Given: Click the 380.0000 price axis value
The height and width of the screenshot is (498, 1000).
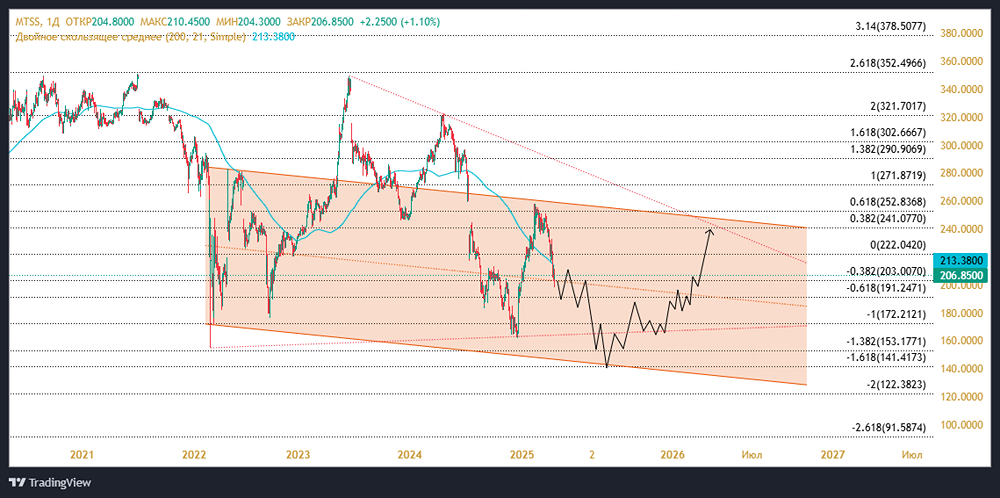Looking at the screenshot, I should 962,33.
